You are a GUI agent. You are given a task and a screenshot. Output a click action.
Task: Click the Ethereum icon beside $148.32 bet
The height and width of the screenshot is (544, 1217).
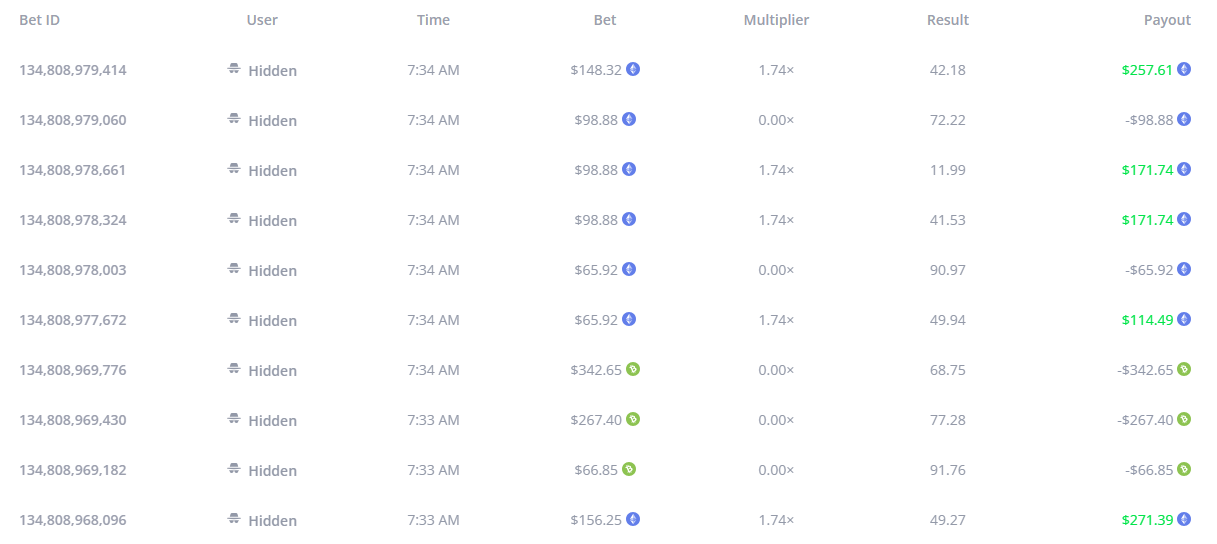tap(633, 70)
